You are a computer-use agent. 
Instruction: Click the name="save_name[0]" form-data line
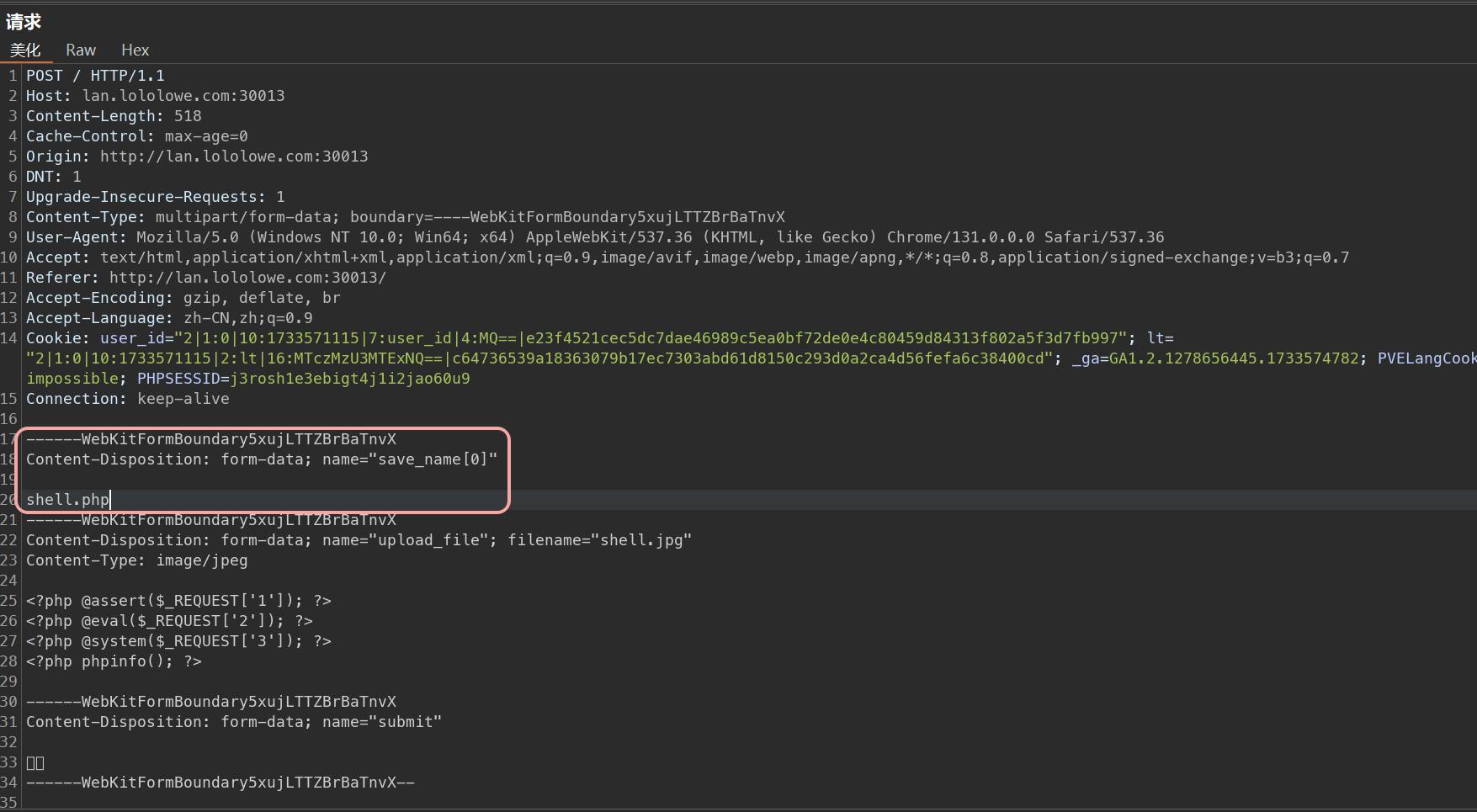[262, 459]
